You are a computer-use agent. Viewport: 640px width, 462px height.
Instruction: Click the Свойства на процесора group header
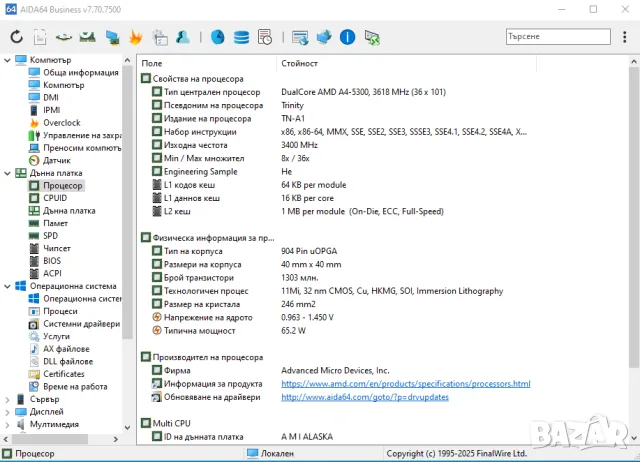pos(192,78)
